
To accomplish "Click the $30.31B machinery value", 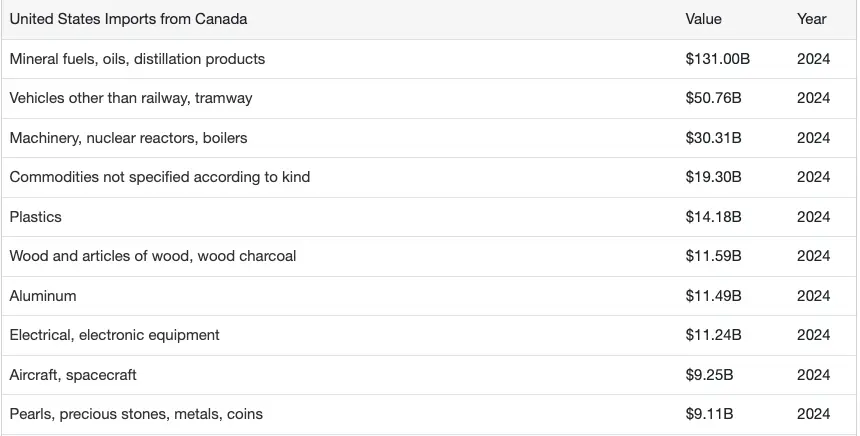I will point(713,138).
